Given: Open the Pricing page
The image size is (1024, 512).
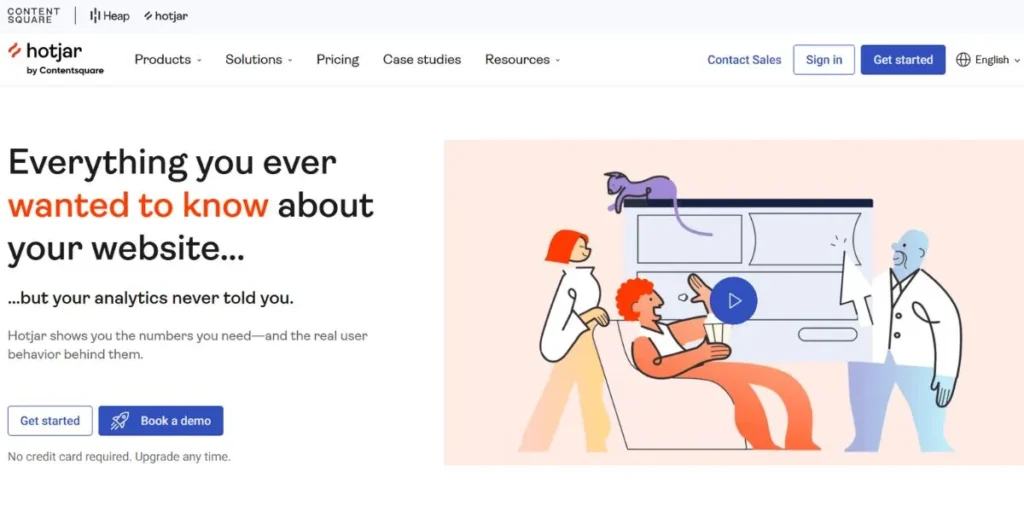Looking at the screenshot, I should [x=338, y=59].
